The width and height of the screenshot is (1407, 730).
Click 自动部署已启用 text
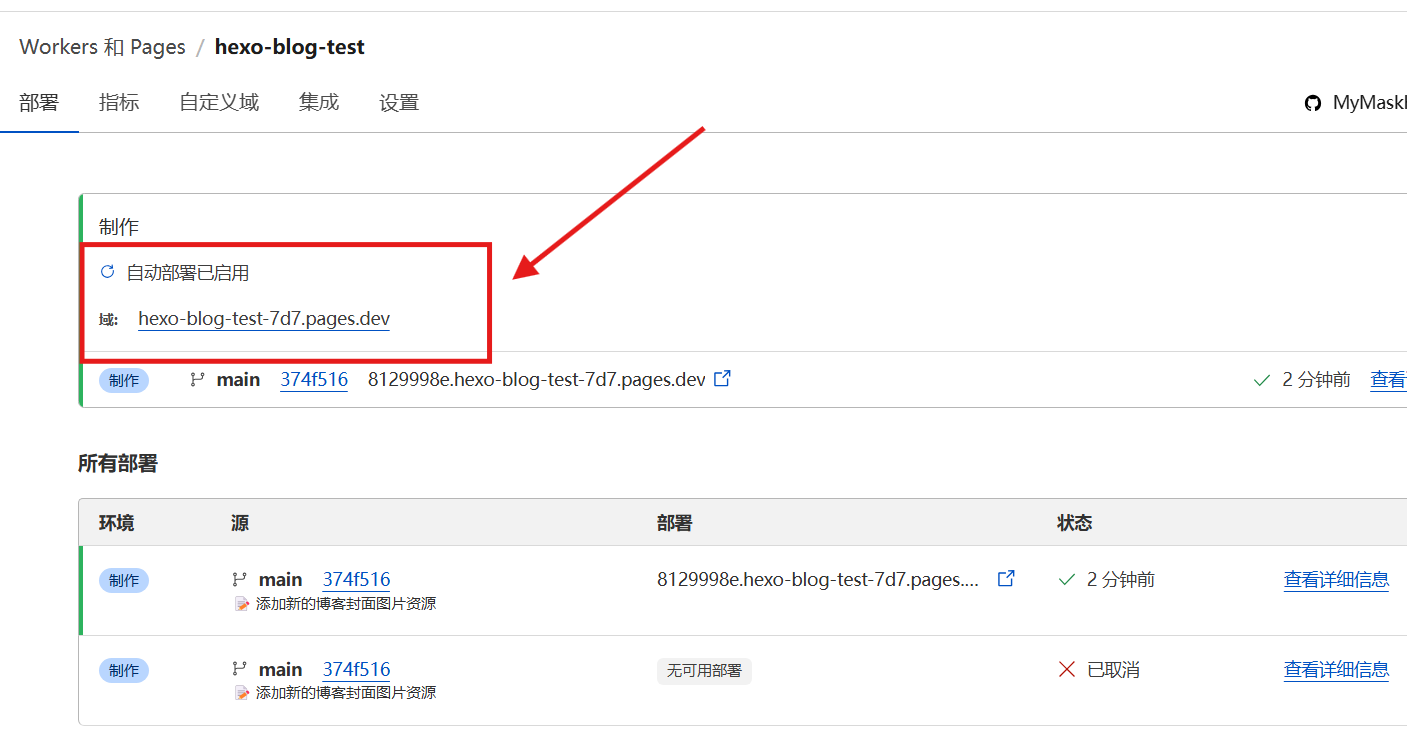click(x=188, y=272)
